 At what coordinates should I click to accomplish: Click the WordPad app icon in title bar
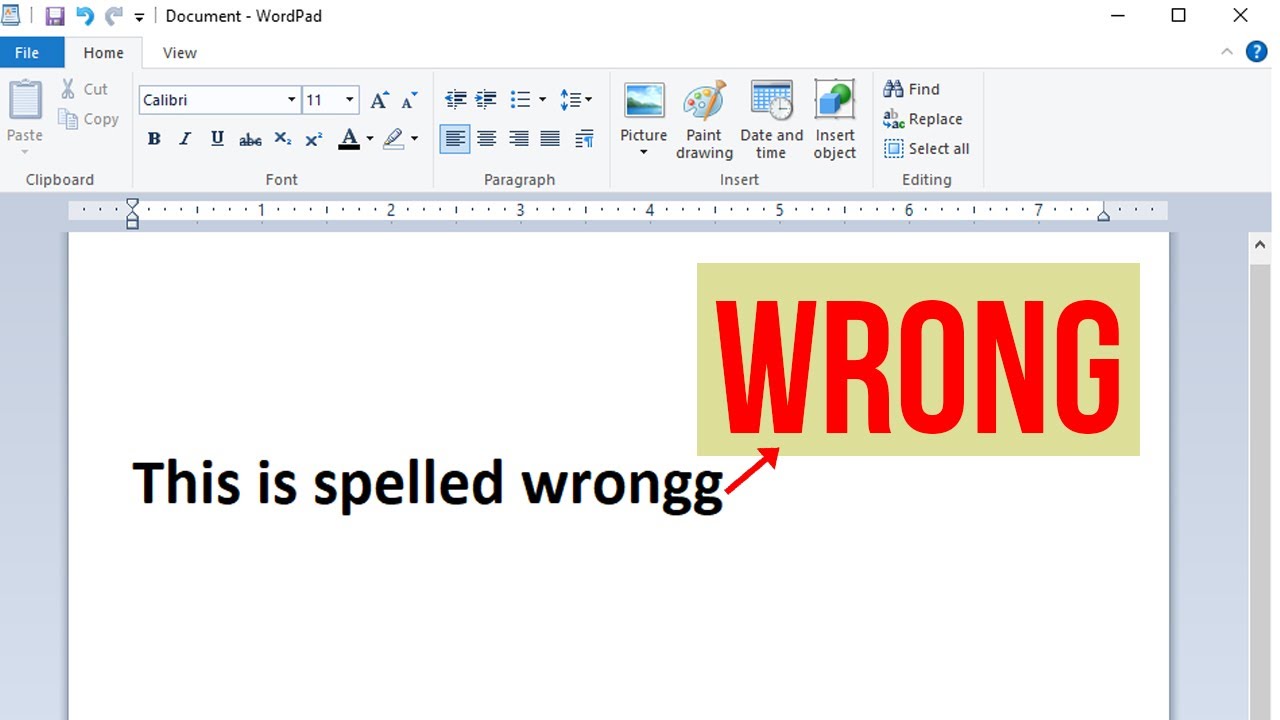coord(11,15)
